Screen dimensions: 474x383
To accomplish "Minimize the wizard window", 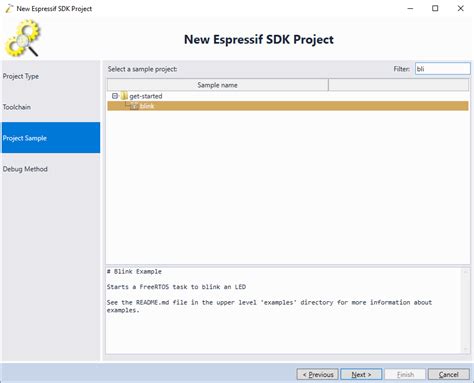I will point(410,8).
